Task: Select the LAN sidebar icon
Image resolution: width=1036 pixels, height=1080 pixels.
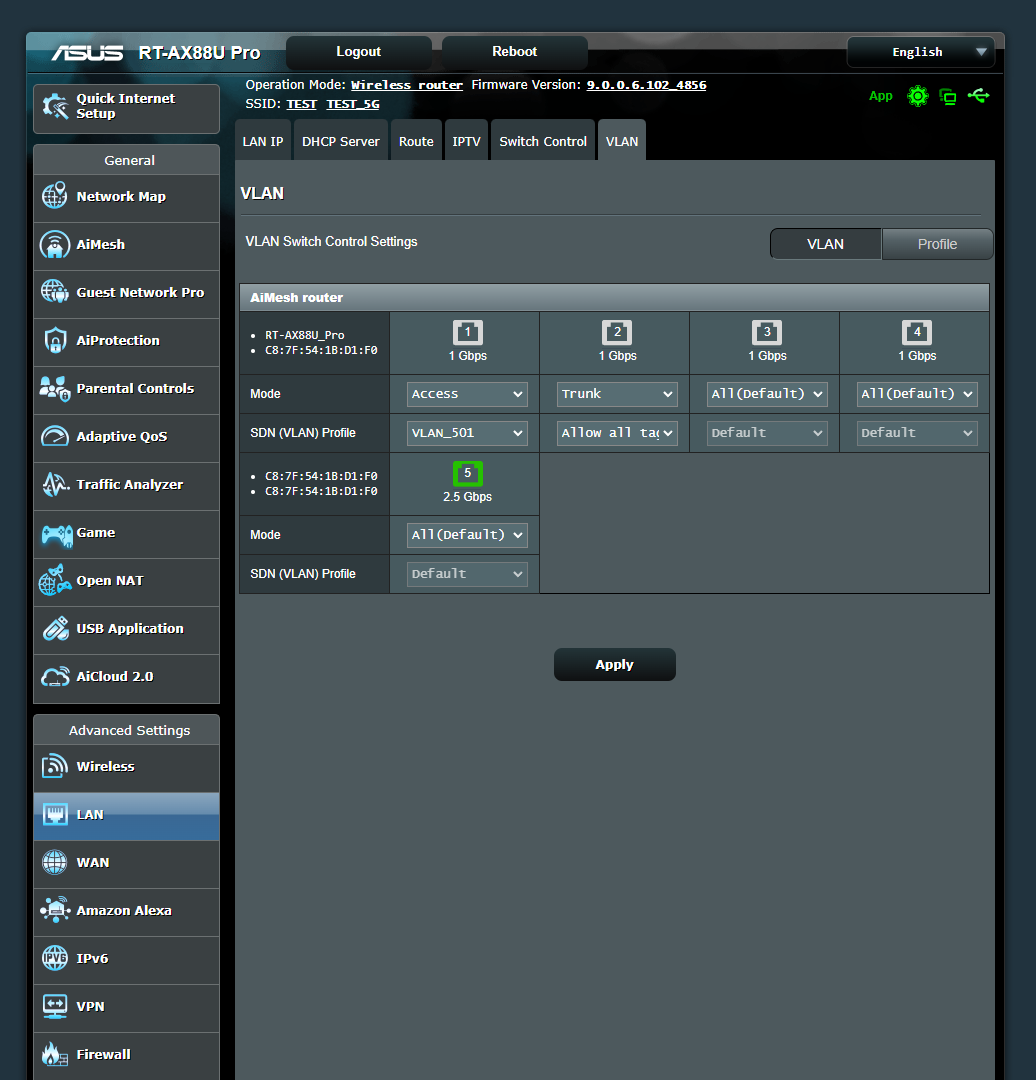Action: (x=55, y=814)
